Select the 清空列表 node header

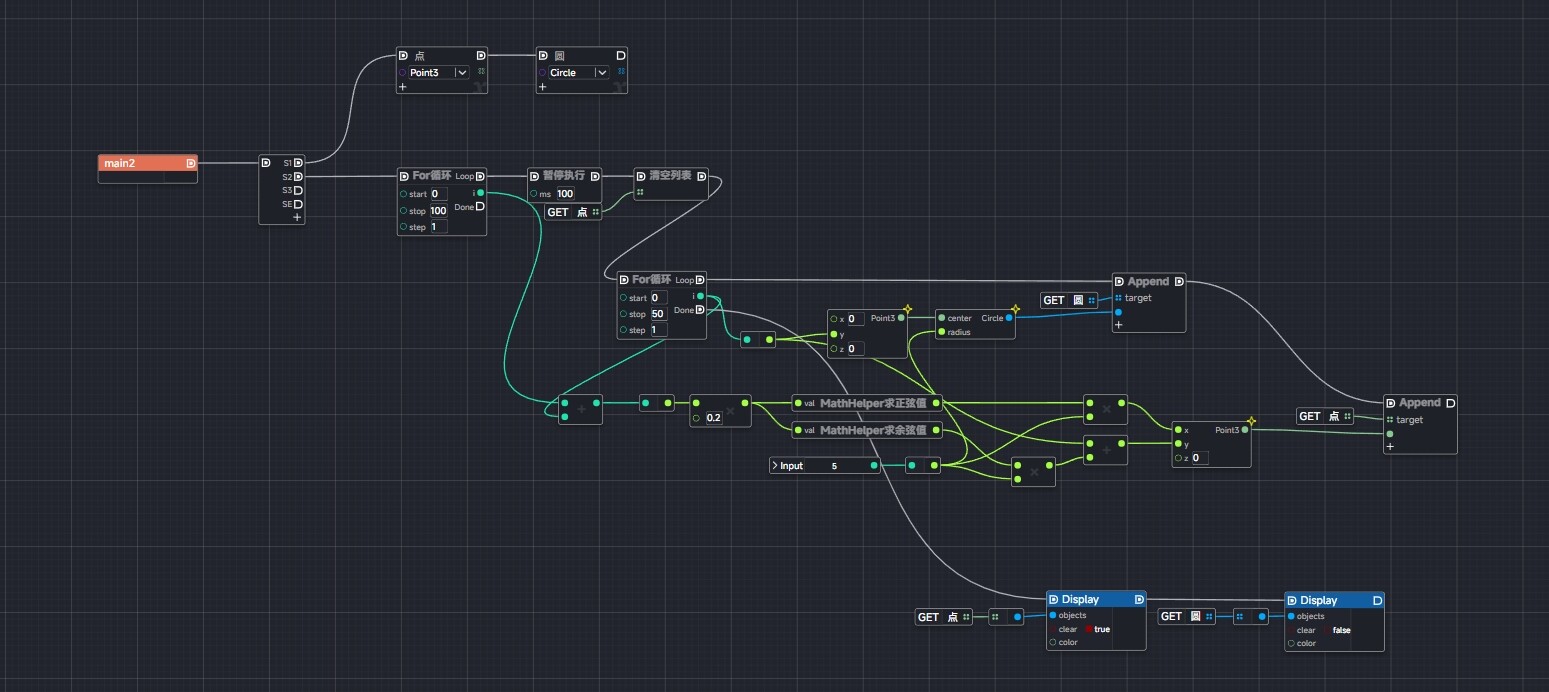[x=670, y=175]
